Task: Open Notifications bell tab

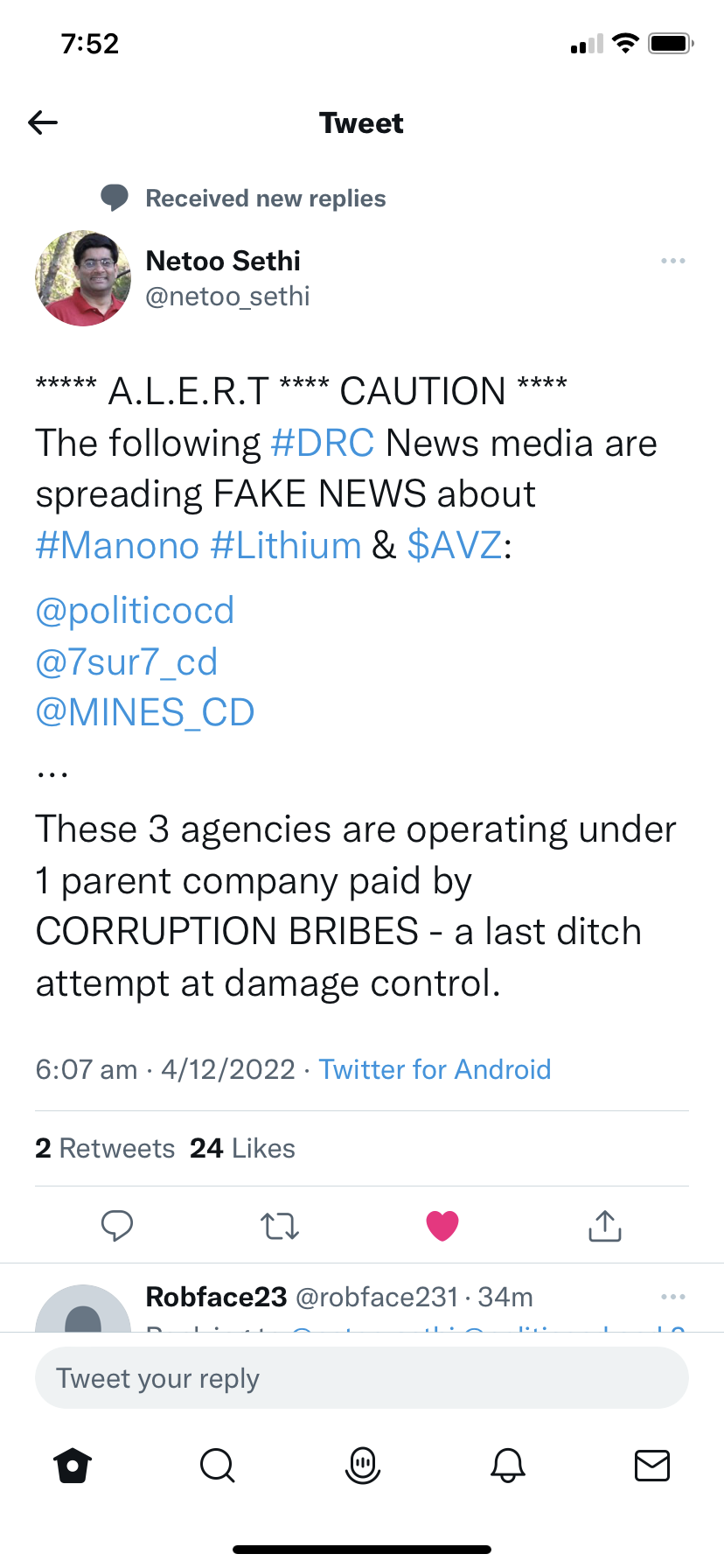Action: click(x=507, y=1465)
